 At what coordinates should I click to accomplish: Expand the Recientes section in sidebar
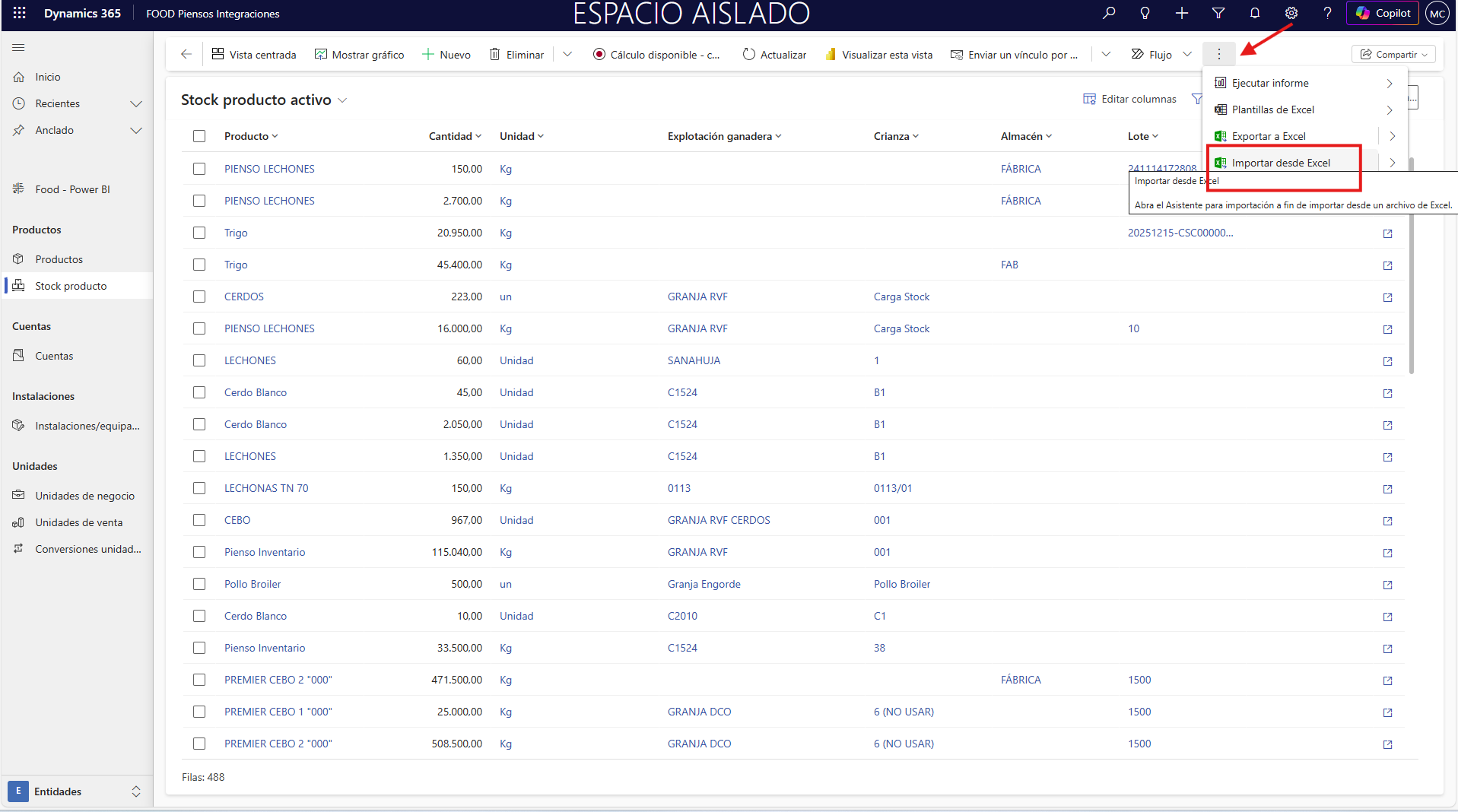(135, 103)
